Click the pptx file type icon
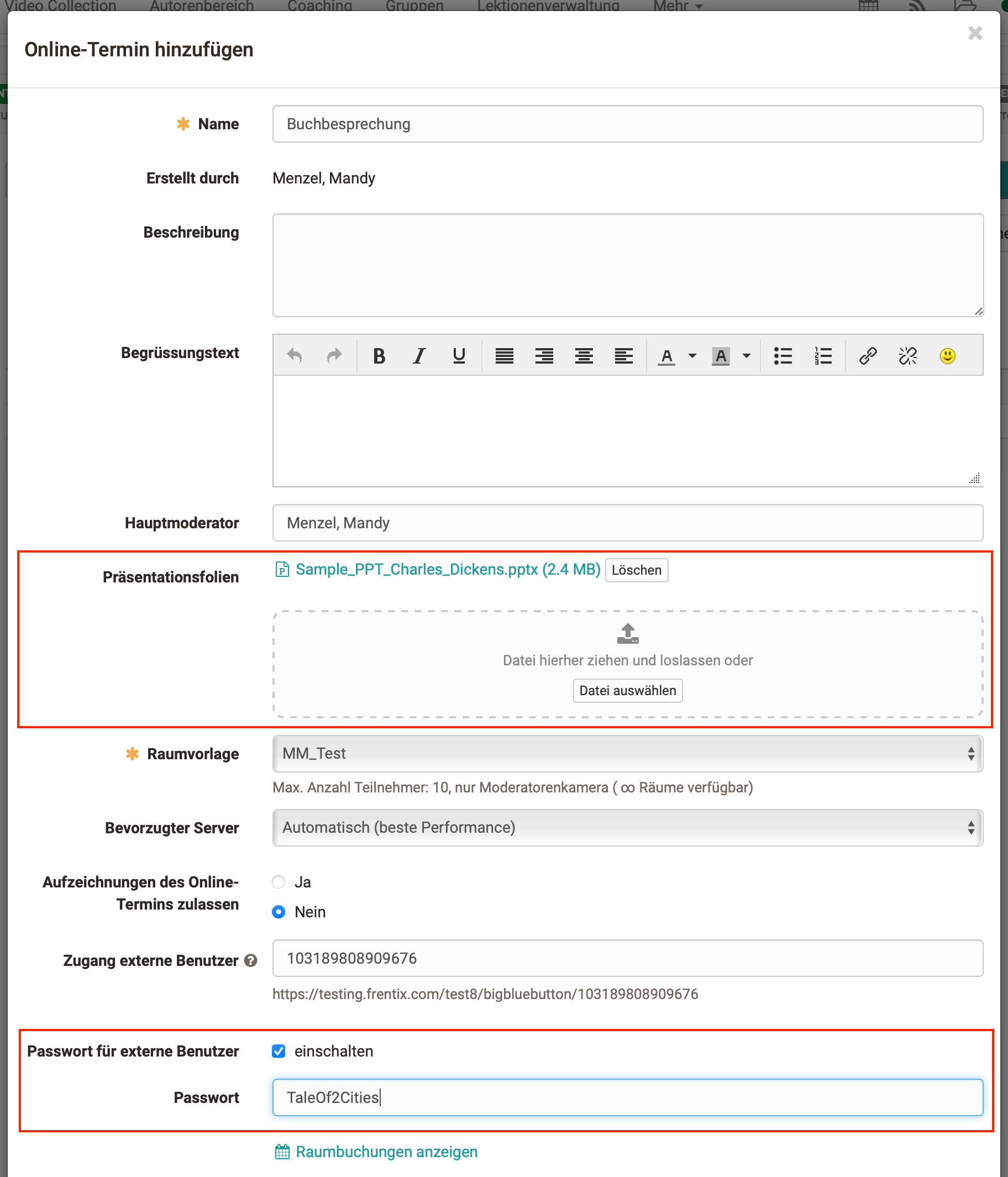The image size is (1008, 1177). (x=282, y=569)
